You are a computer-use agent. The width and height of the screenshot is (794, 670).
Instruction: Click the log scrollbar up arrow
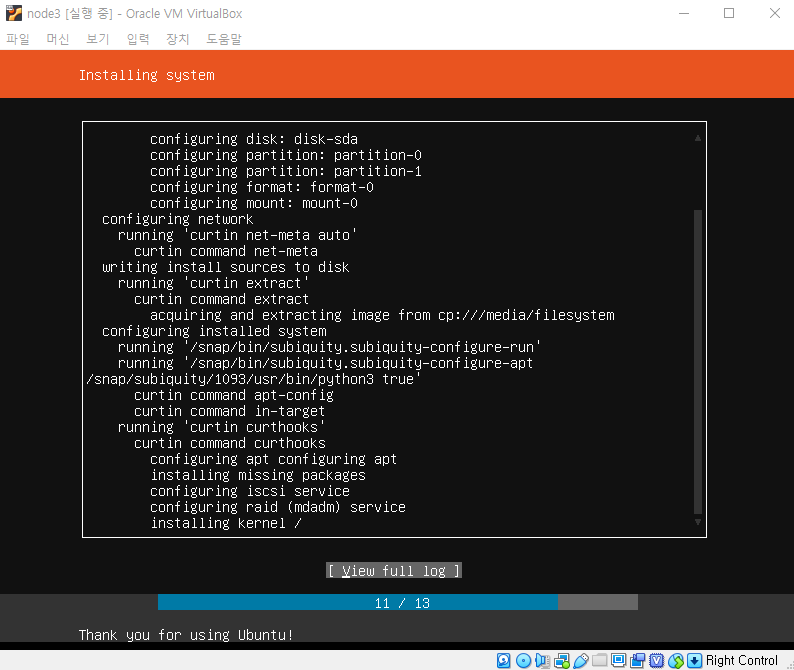(x=698, y=138)
